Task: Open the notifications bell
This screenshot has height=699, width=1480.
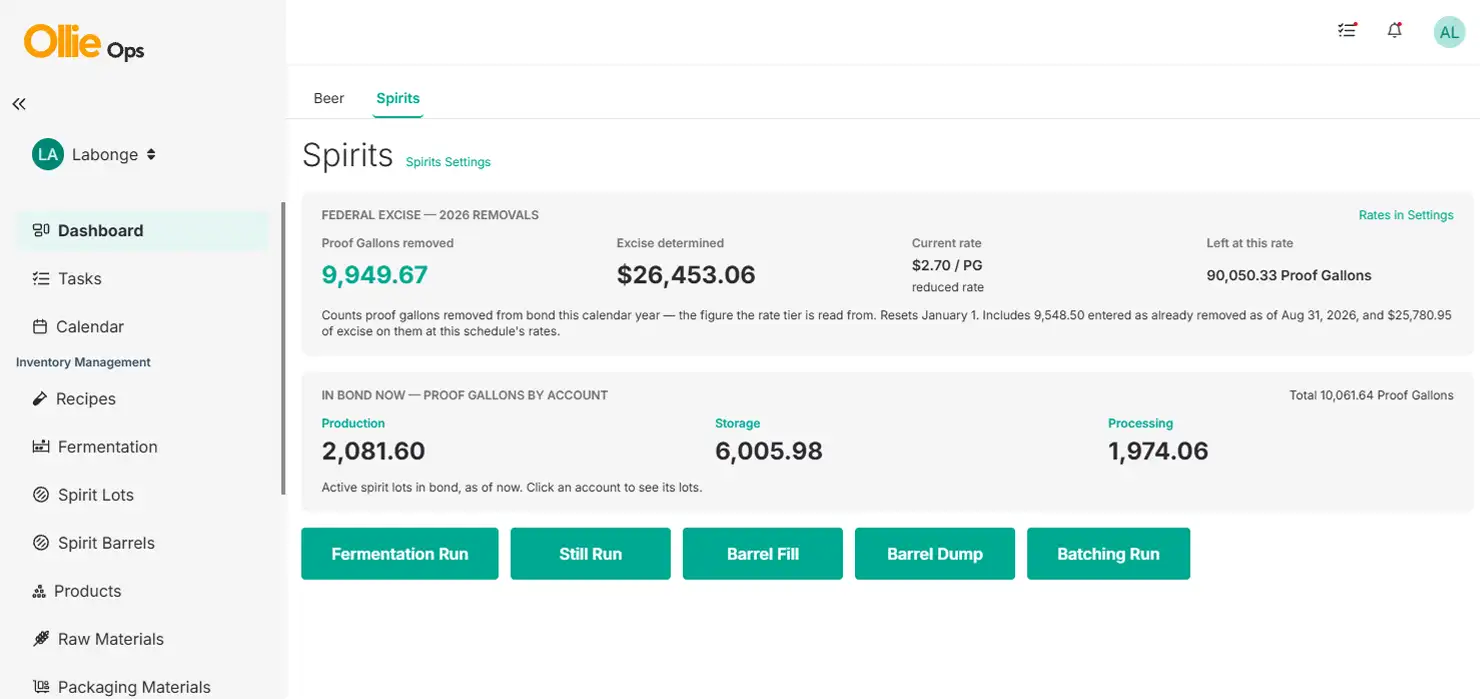Action: [x=1395, y=31]
